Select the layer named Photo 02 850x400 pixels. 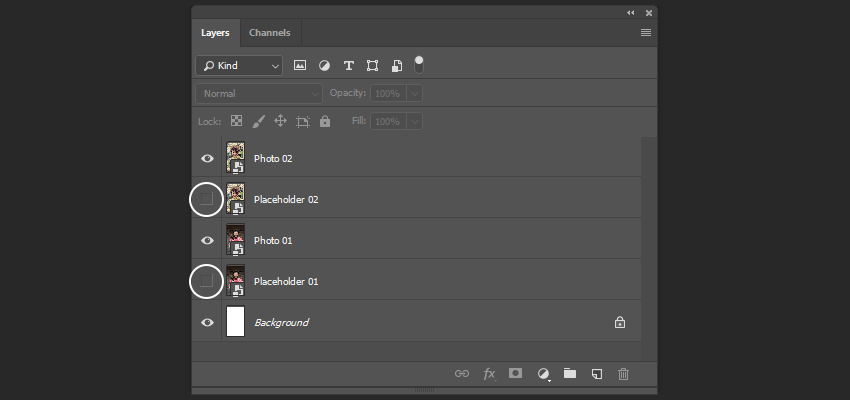click(273, 158)
